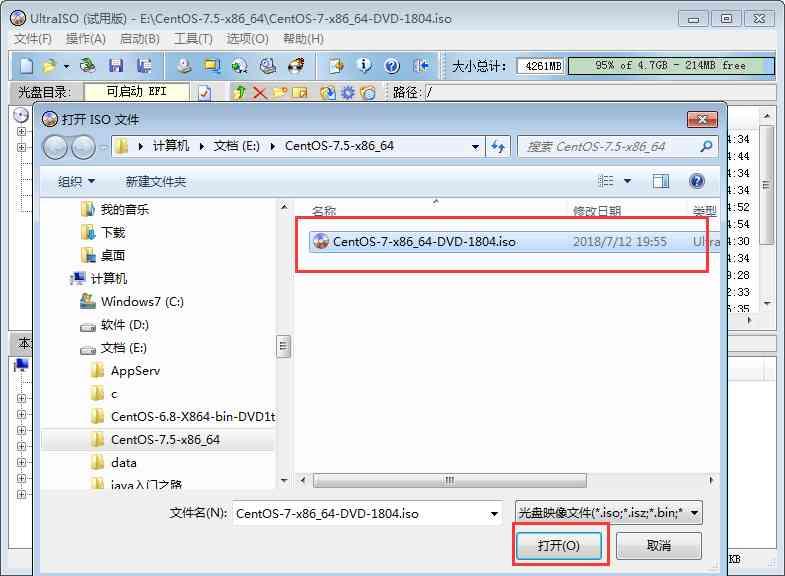Screen dimensions: 785x576
Task: Open the 光盘映像文件 file type dropdown
Action: 609,513
